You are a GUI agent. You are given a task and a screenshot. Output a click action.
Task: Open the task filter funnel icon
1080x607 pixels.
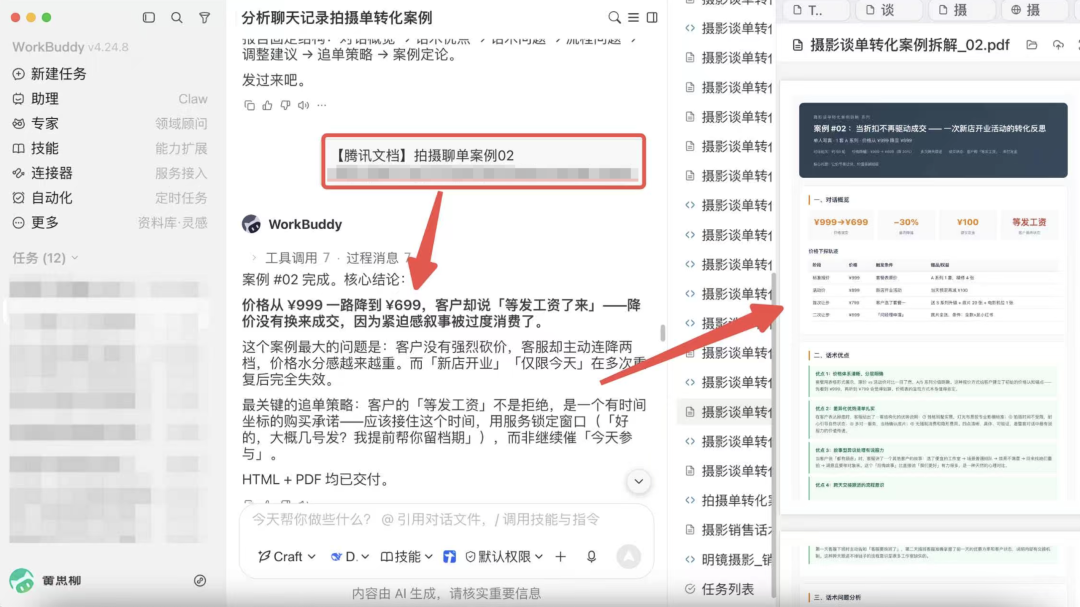click(x=205, y=17)
